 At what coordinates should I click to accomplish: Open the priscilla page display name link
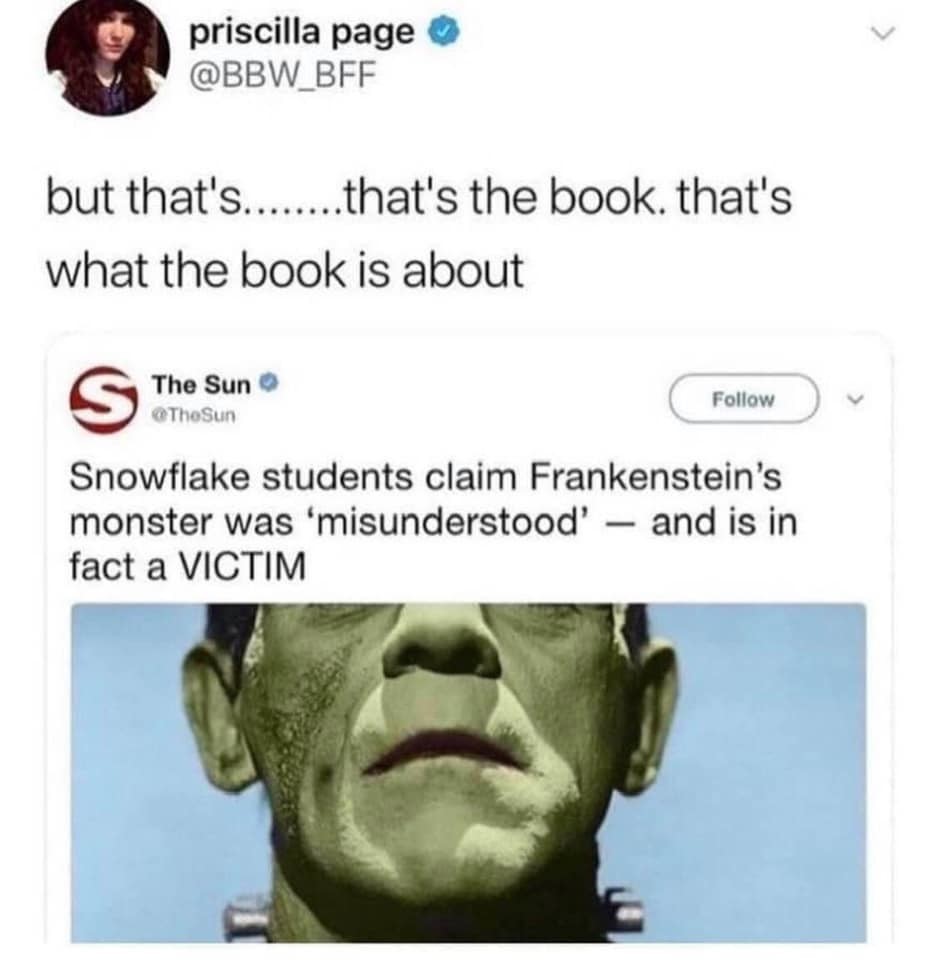click(x=302, y=33)
